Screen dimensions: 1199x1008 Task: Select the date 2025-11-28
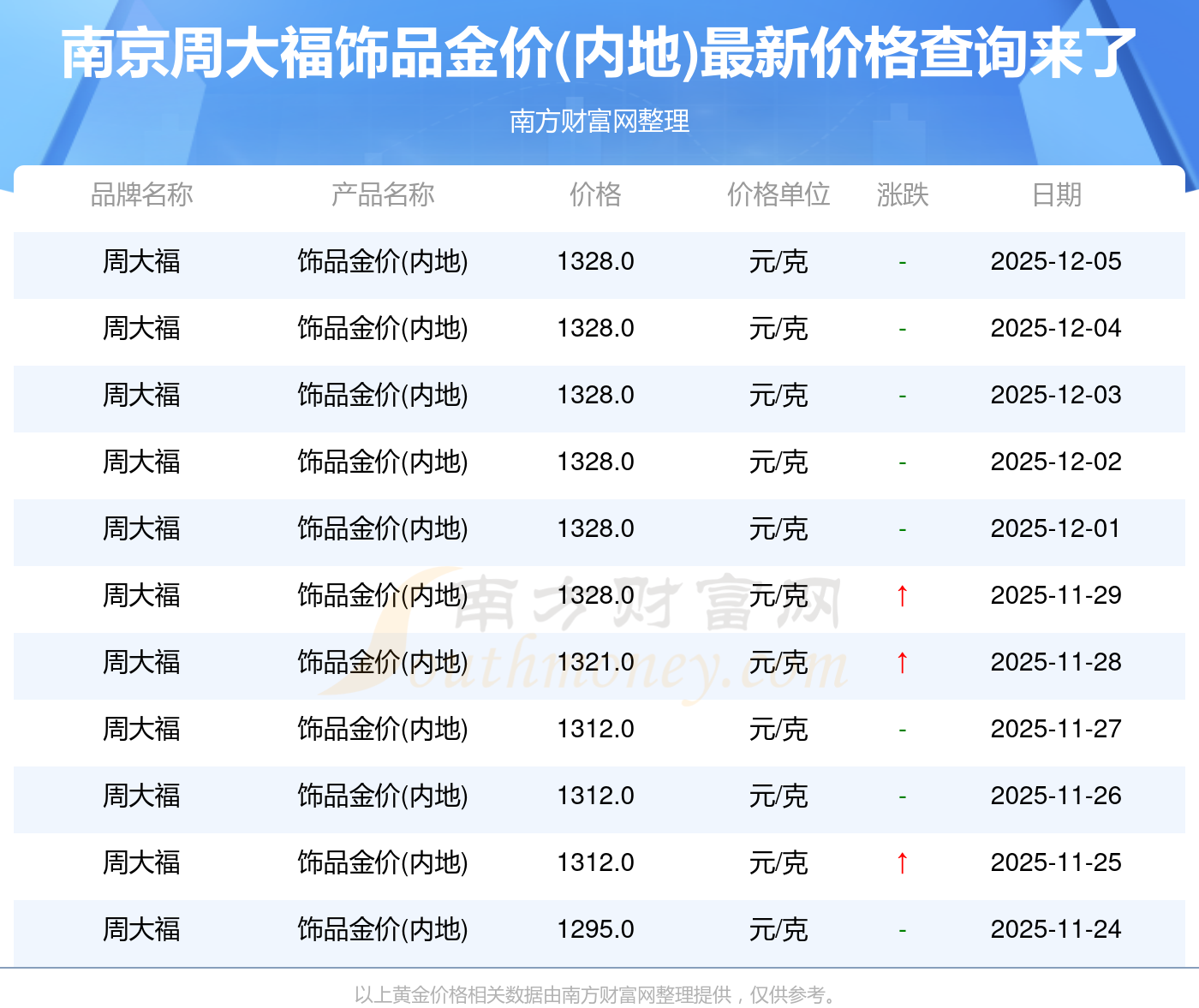tap(1056, 662)
